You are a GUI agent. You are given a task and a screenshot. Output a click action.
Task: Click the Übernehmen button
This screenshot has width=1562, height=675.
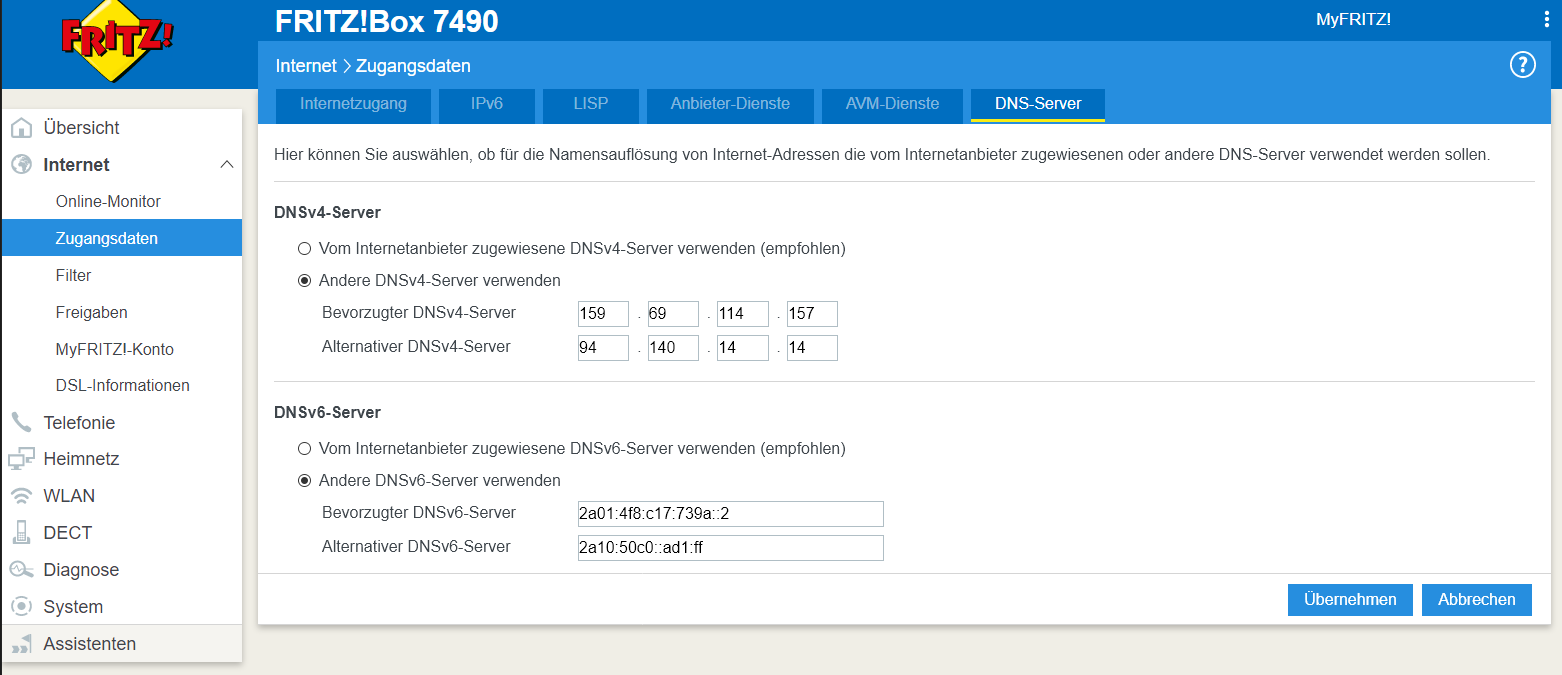tap(1350, 600)
